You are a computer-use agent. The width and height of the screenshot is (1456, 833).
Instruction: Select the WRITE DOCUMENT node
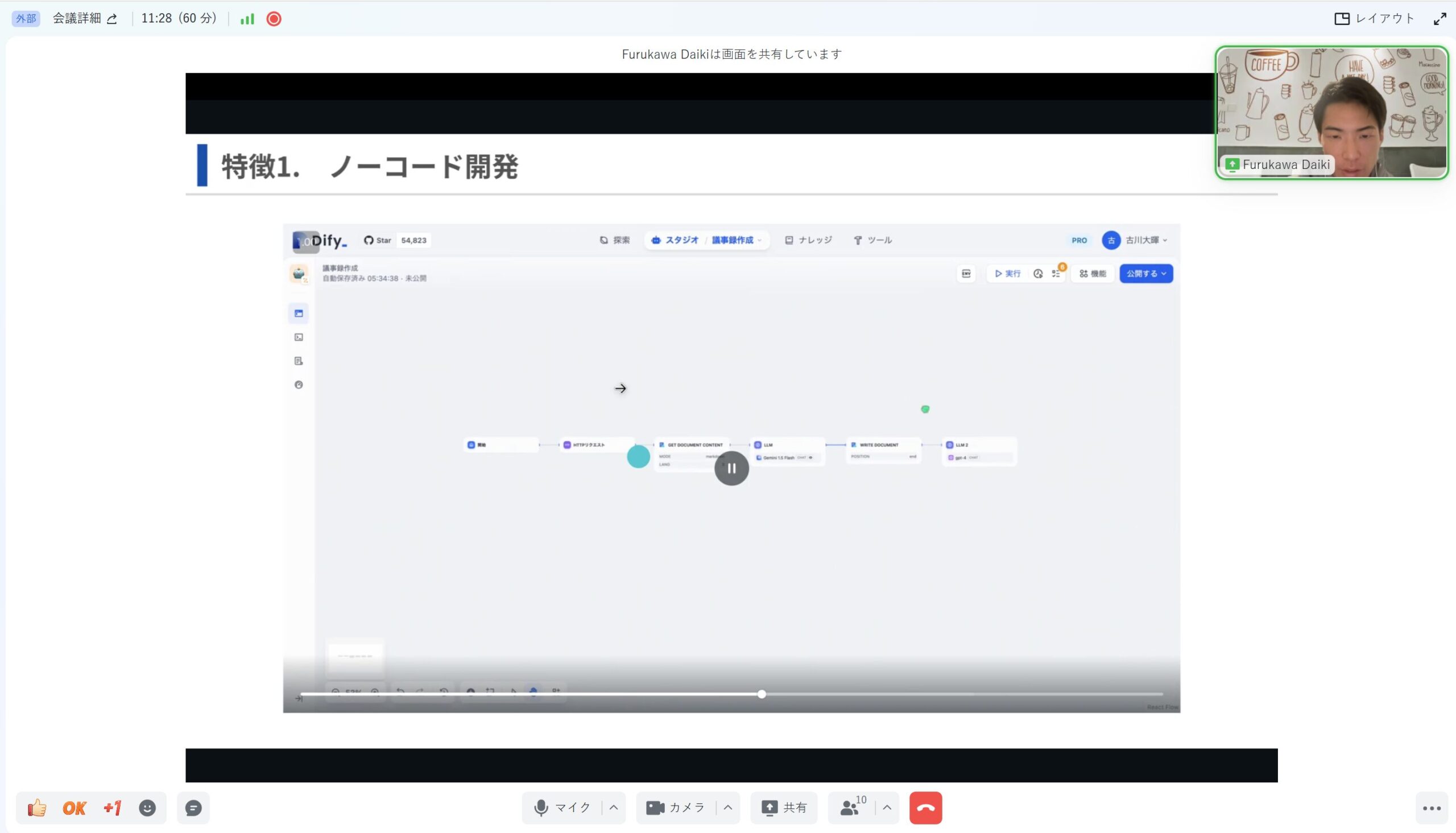coord(883,451)
